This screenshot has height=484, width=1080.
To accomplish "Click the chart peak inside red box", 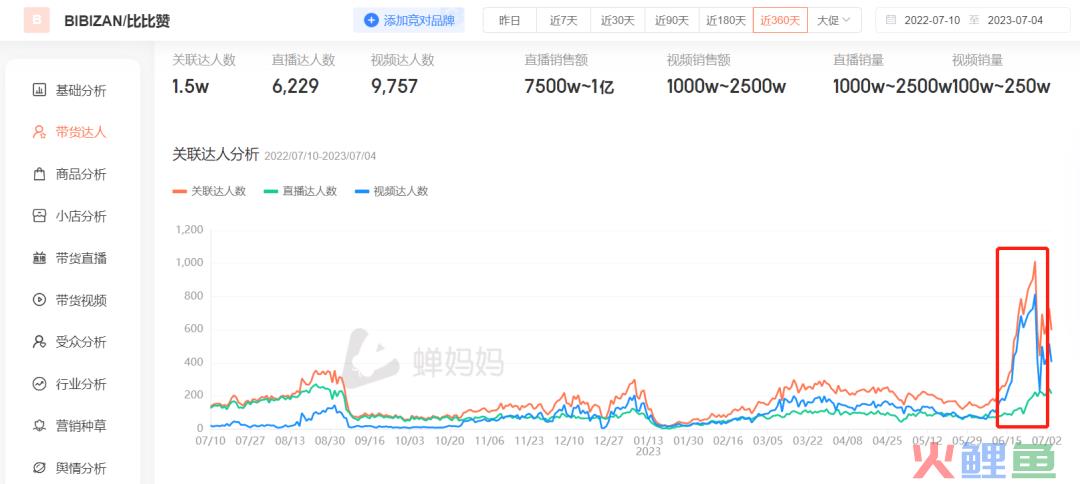I will point(1034,262).
